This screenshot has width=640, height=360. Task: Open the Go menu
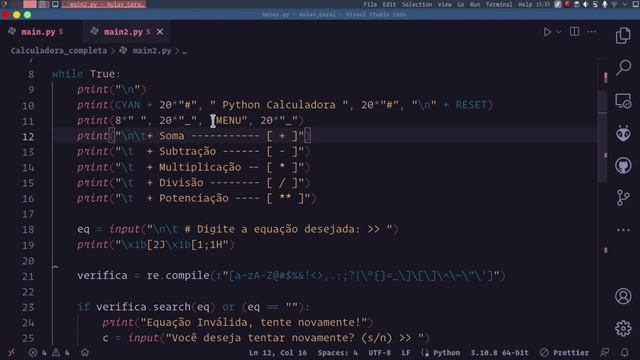[x=460, y=4]
